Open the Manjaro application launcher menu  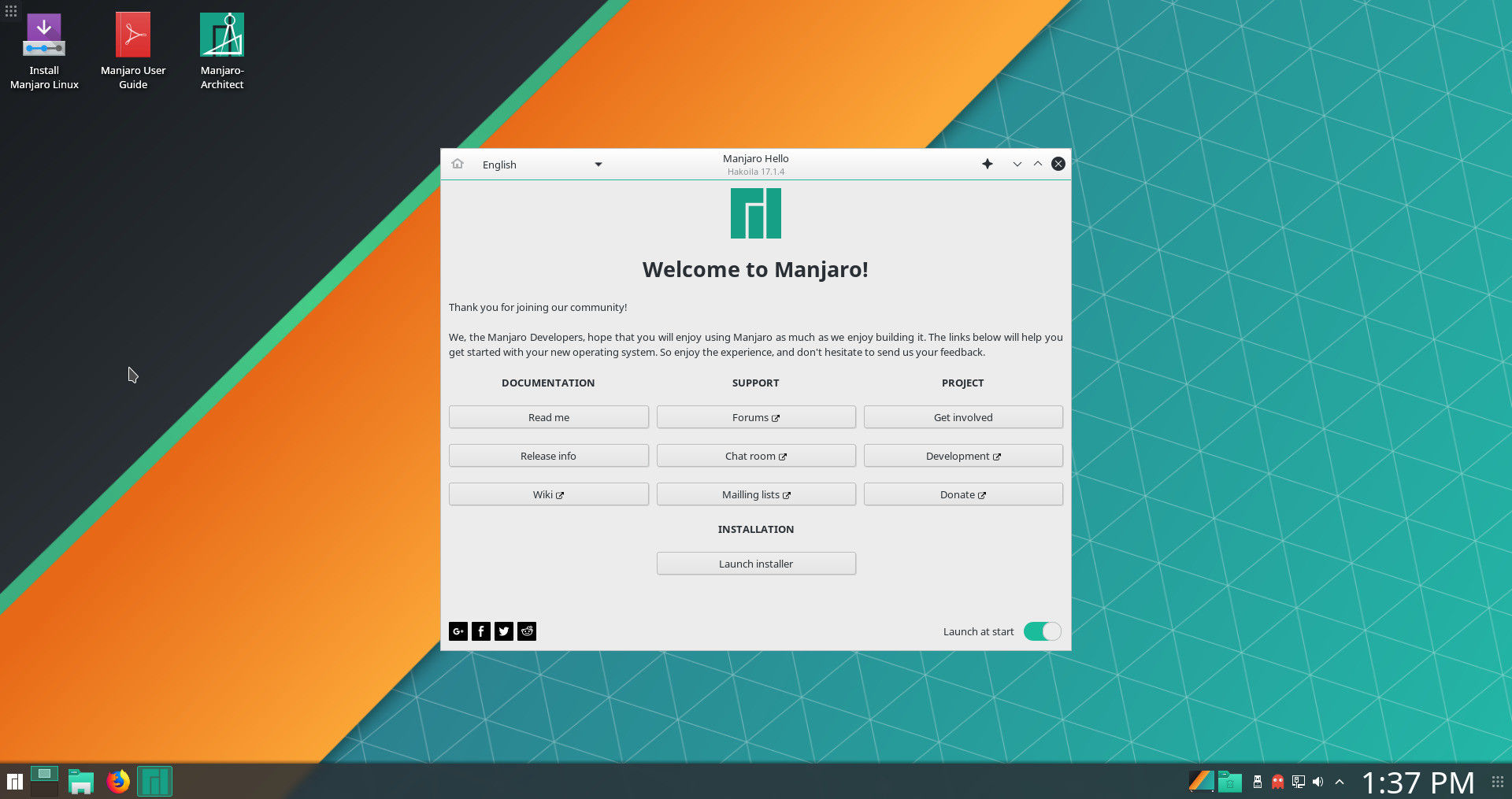point(15,782)
